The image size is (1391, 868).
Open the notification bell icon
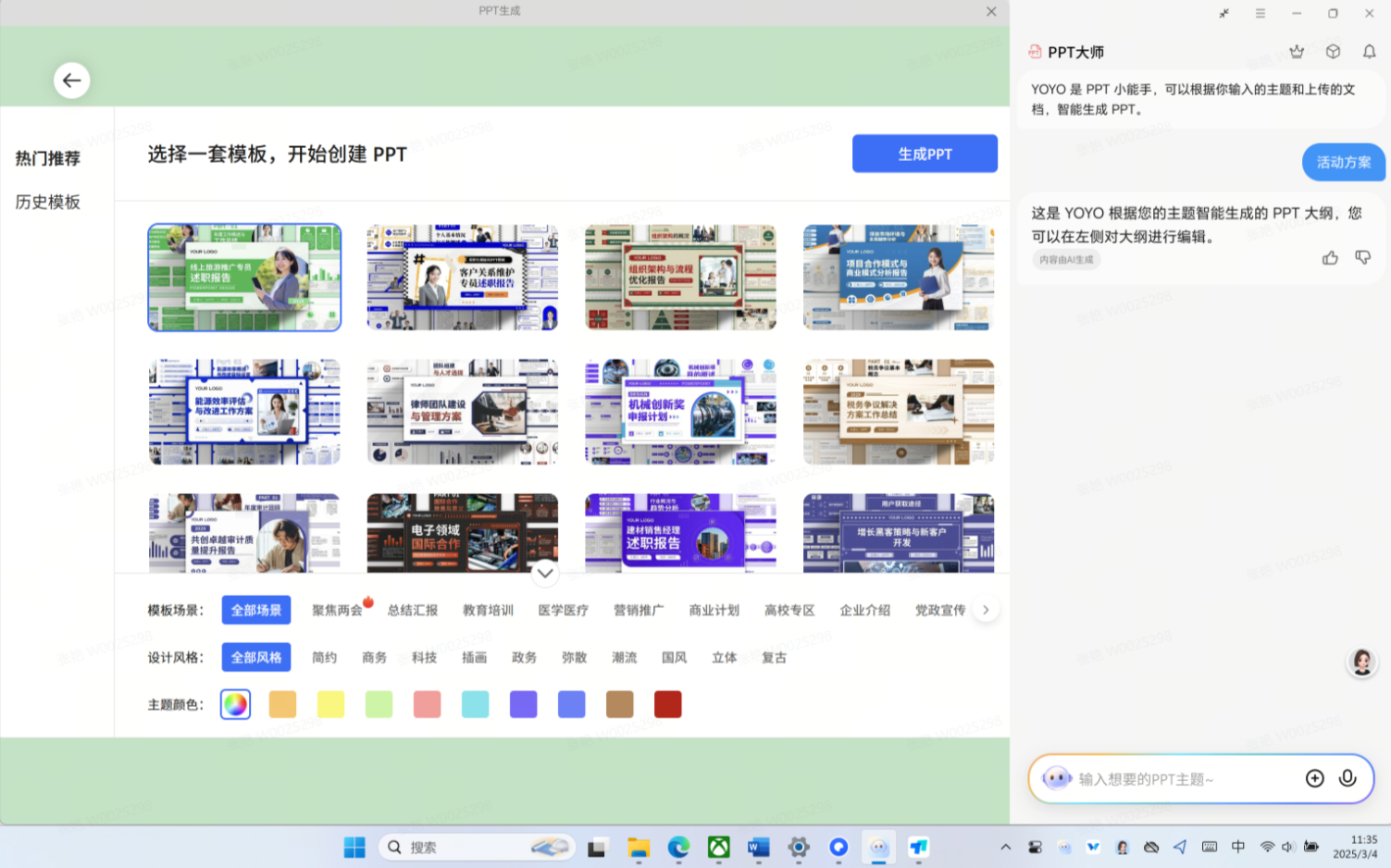[1369, 52]
